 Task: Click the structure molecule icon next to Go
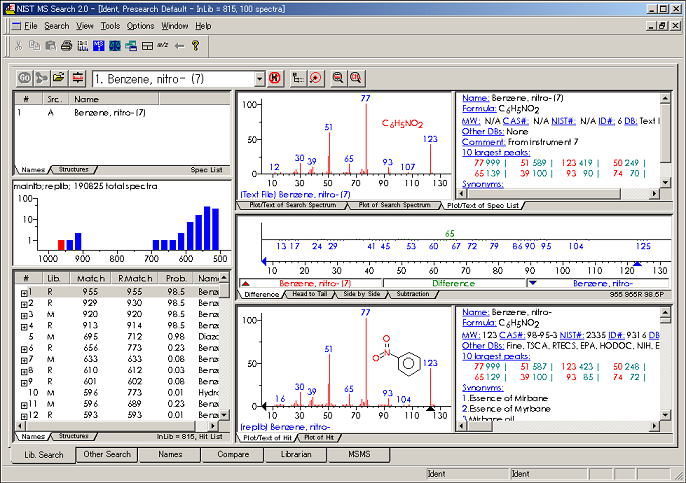click(x=42, y=78)
